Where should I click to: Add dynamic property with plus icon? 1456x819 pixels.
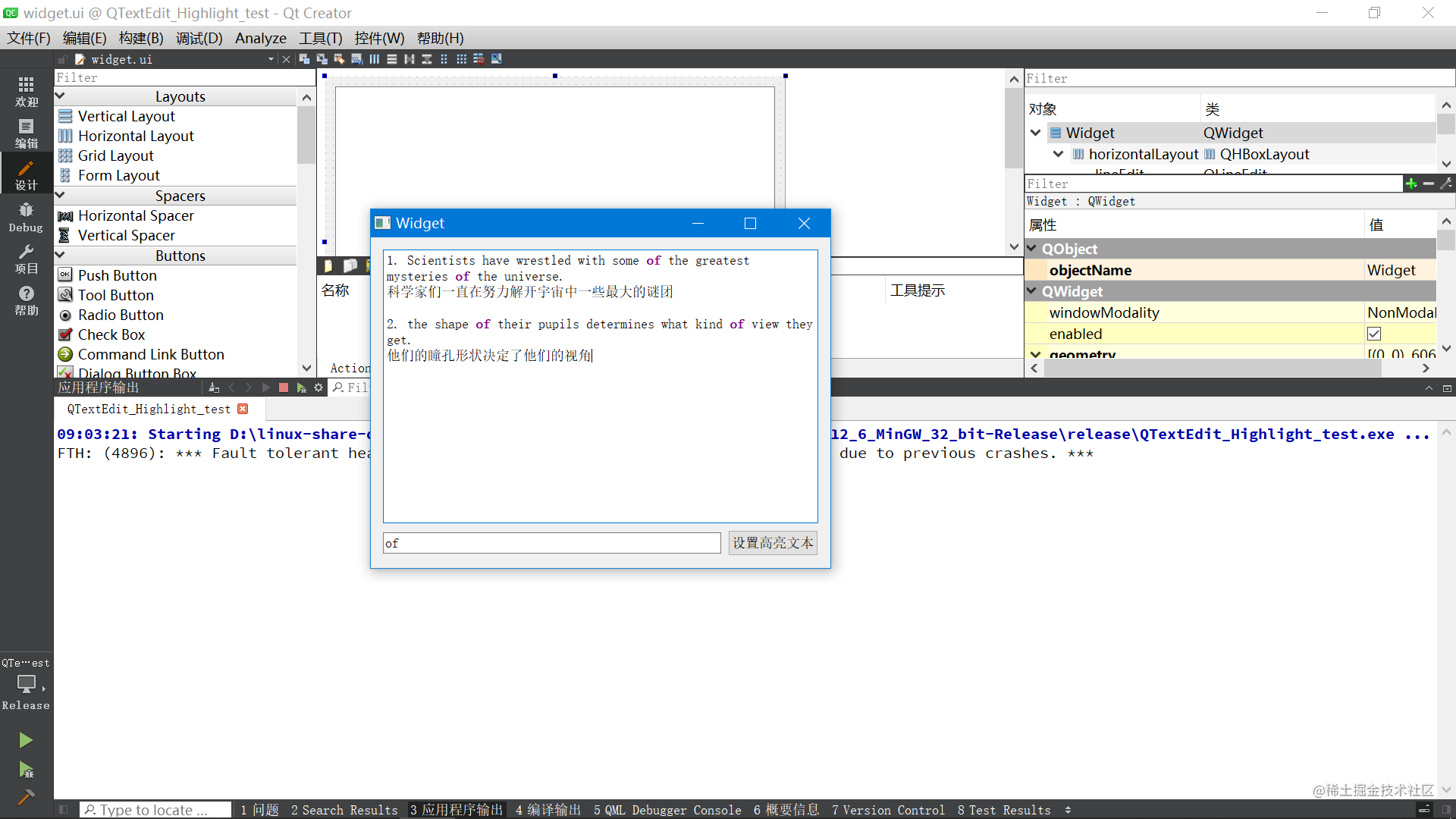pyautogui.click(x=1410, y=184)
